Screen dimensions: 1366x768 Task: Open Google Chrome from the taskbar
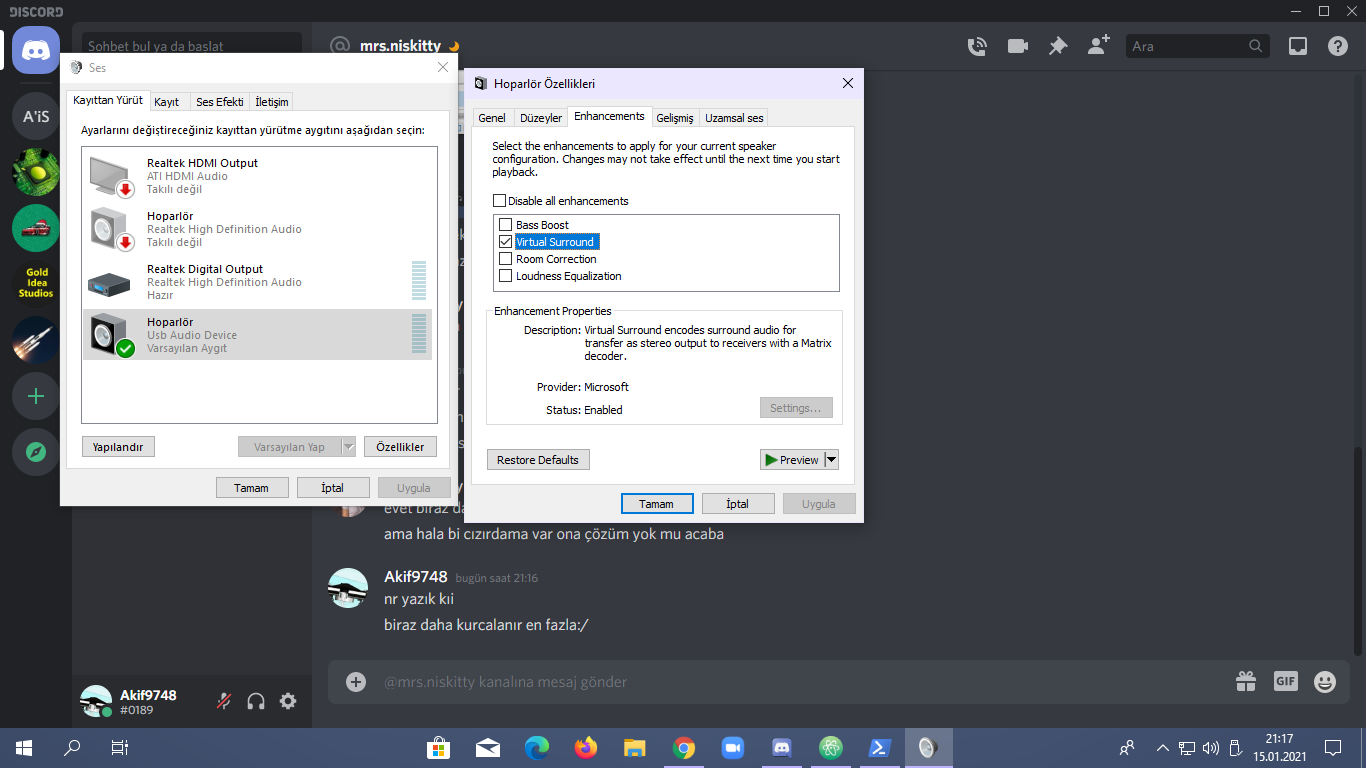[684, 748]
